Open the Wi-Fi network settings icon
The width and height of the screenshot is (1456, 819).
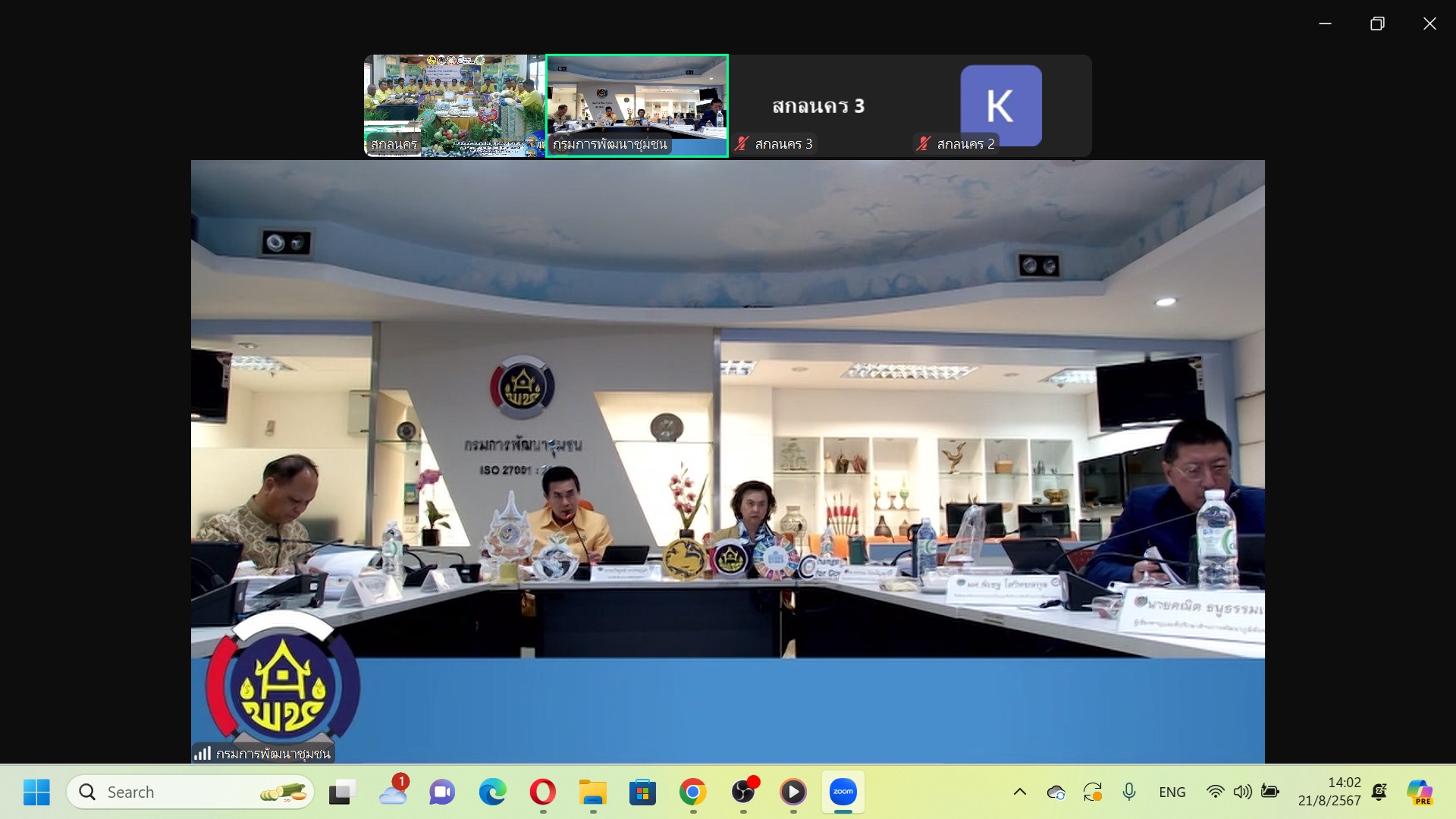click(1215, 792)
